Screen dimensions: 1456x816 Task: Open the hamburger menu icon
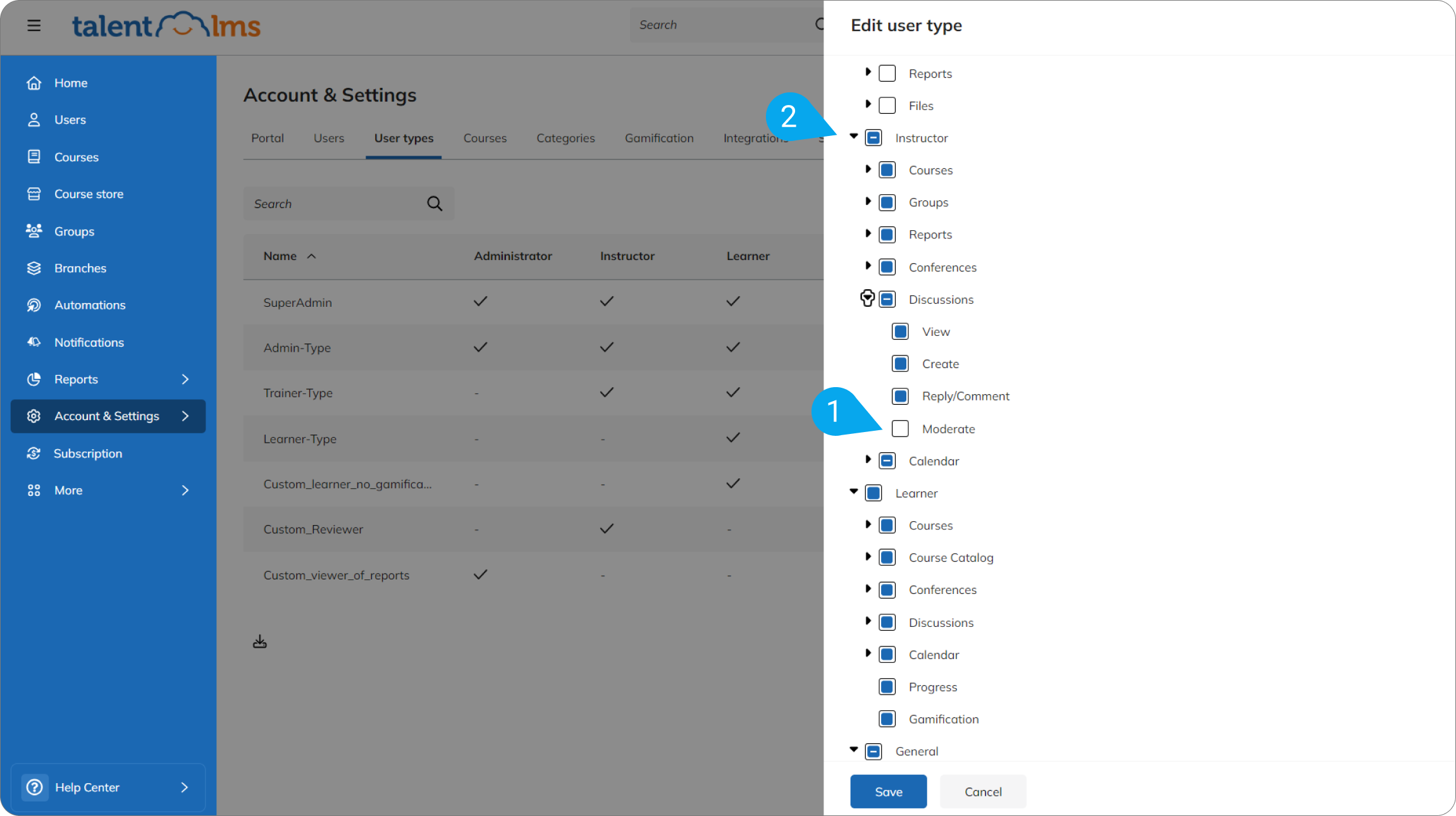click(x=34, y=25)
